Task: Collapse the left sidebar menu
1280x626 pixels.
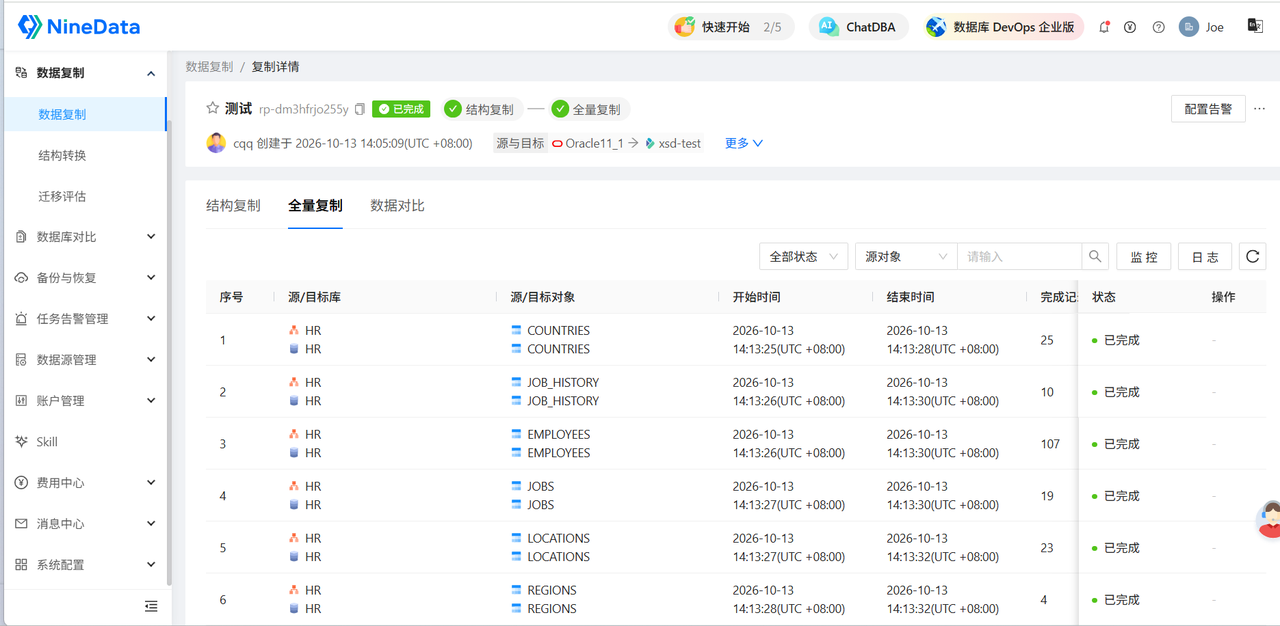Action: [151, 606]
